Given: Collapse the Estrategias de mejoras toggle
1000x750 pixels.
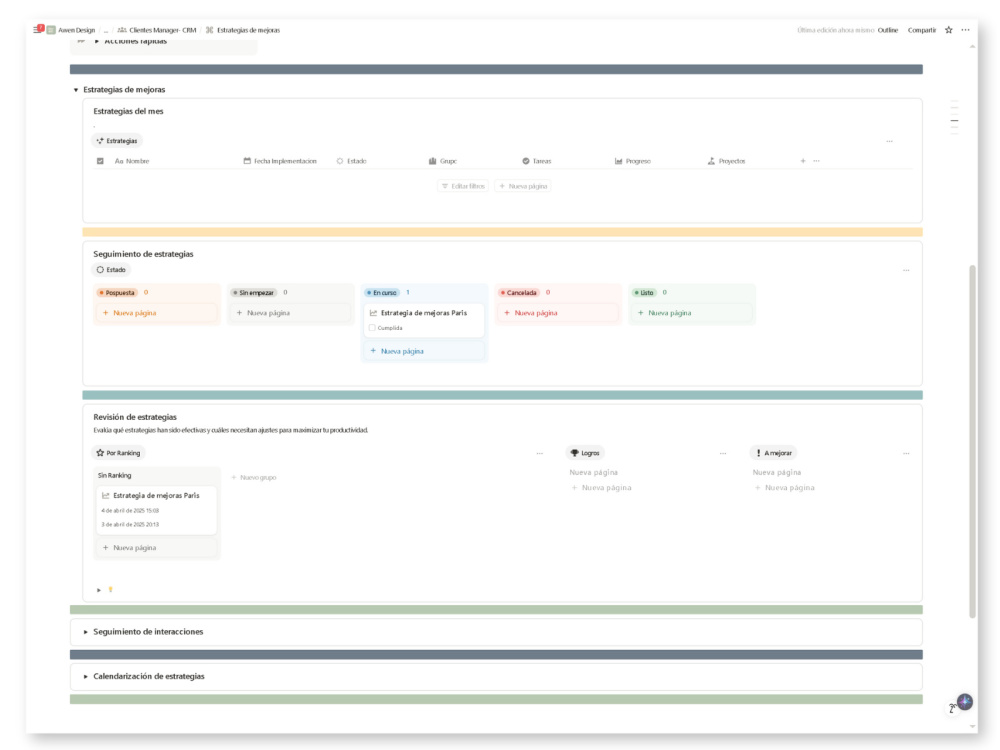Looking at the screenshot, I should tap(76, 90).
